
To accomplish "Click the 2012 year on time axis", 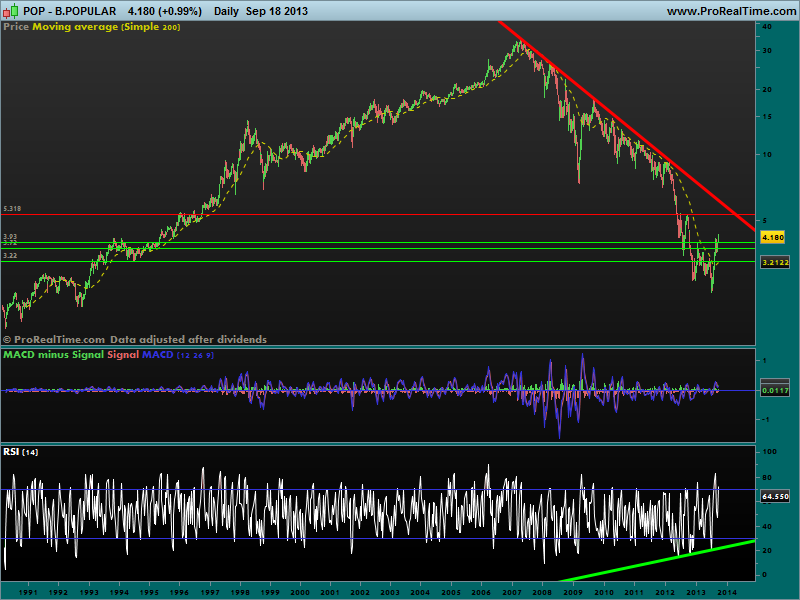I will click(664, 592).
